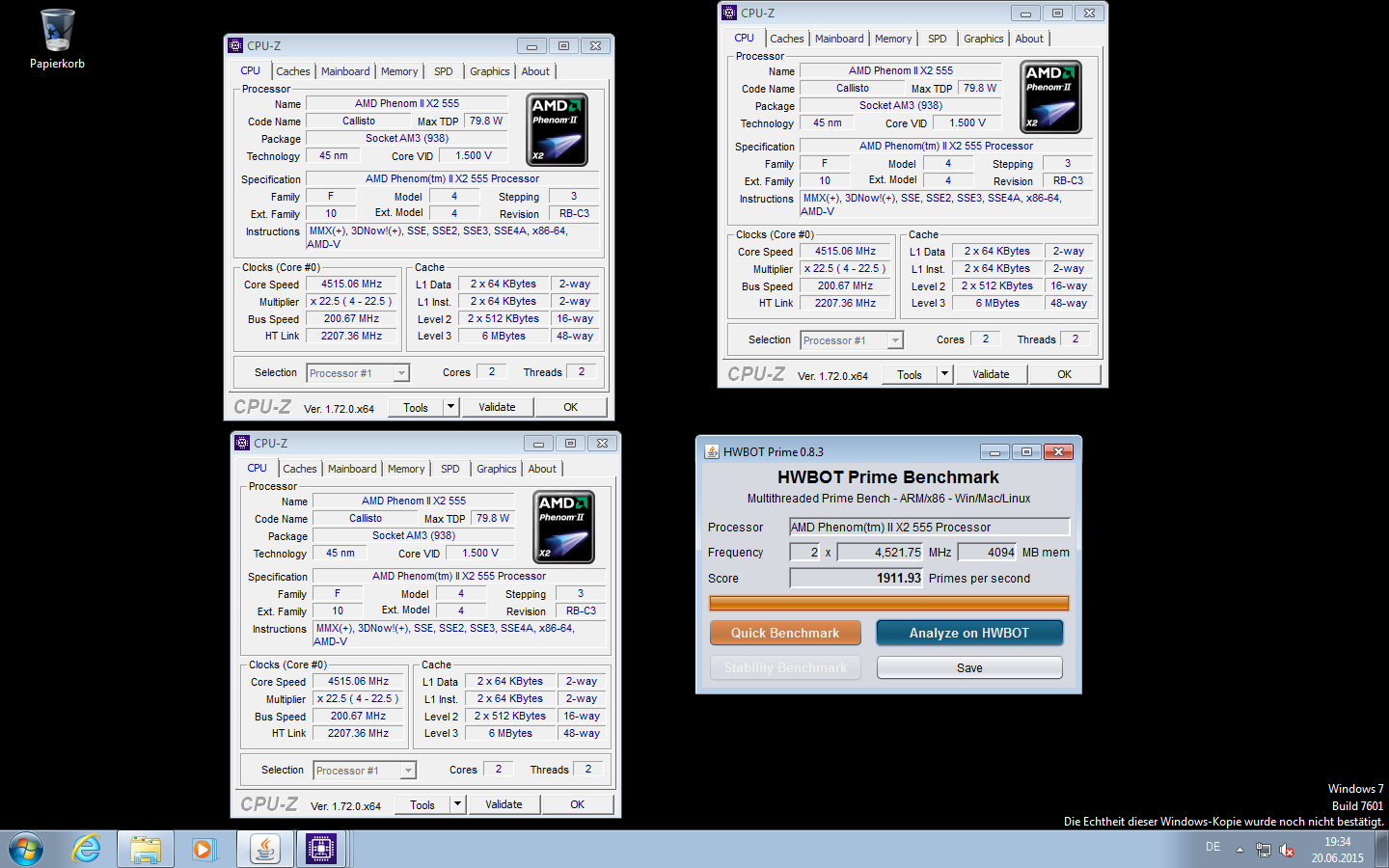
Task: Open Graphics tab in bottom CPU-Z
Action: pos(497,469)
